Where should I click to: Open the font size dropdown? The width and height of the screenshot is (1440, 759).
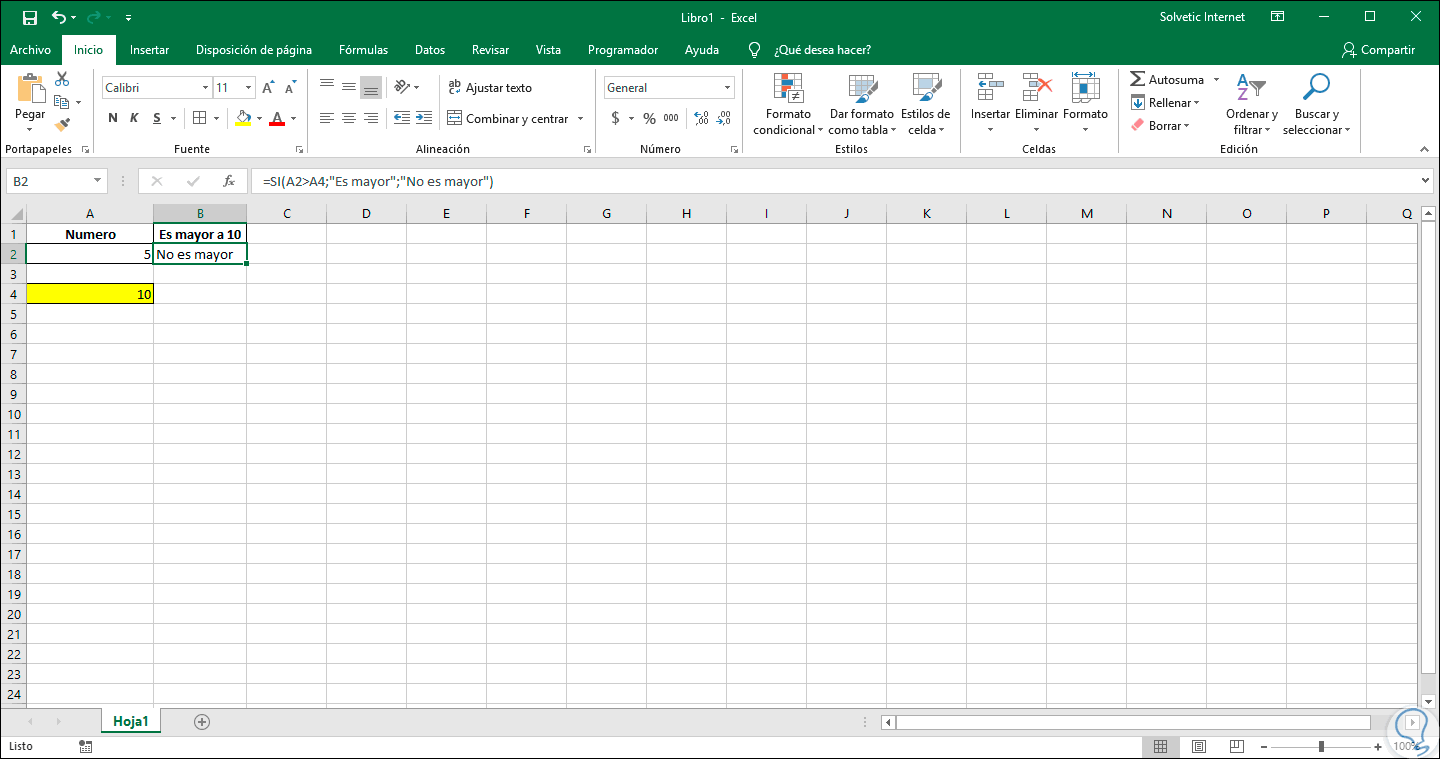[248, 88]
